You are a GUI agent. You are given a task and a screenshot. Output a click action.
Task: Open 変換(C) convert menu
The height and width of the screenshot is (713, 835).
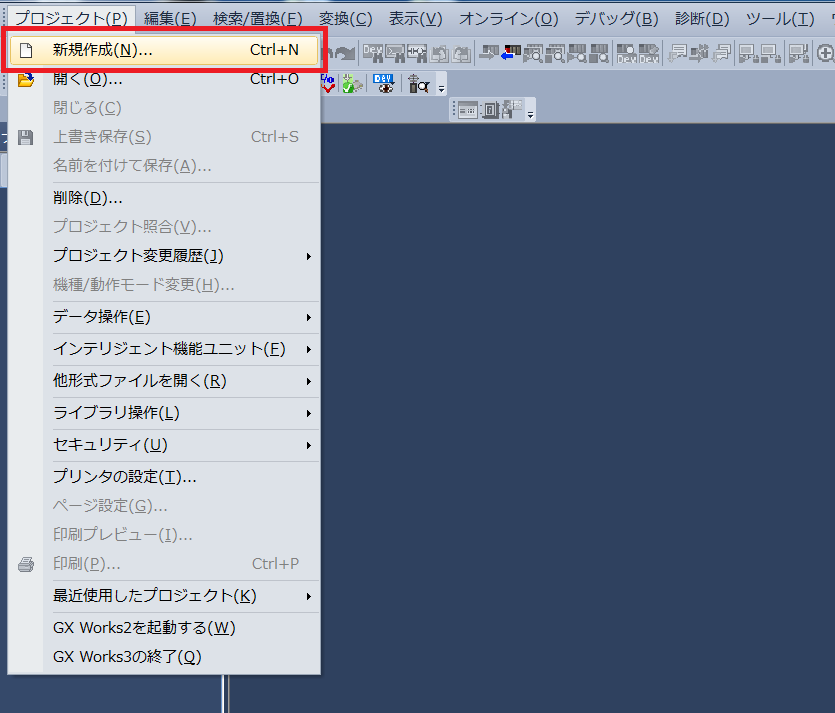[x=346, y=19]
